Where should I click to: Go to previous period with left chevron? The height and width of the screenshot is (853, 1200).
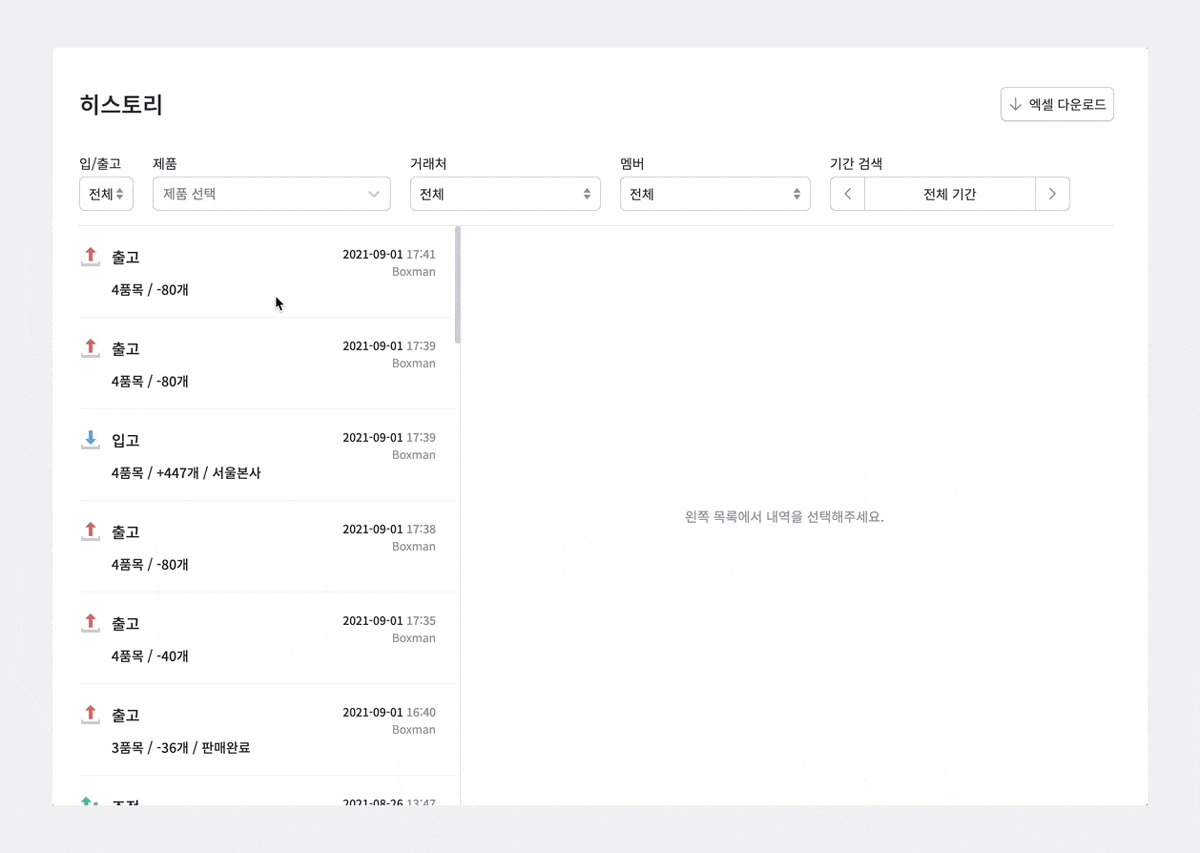(848, 194)
